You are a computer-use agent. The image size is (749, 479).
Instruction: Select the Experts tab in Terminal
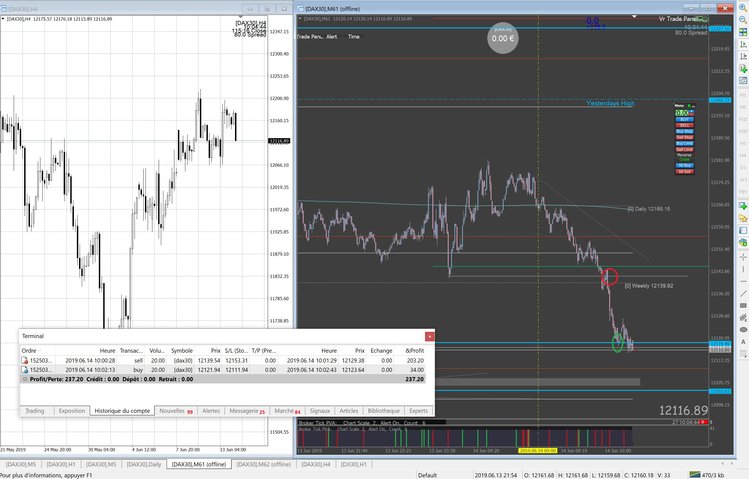[418, 411]
